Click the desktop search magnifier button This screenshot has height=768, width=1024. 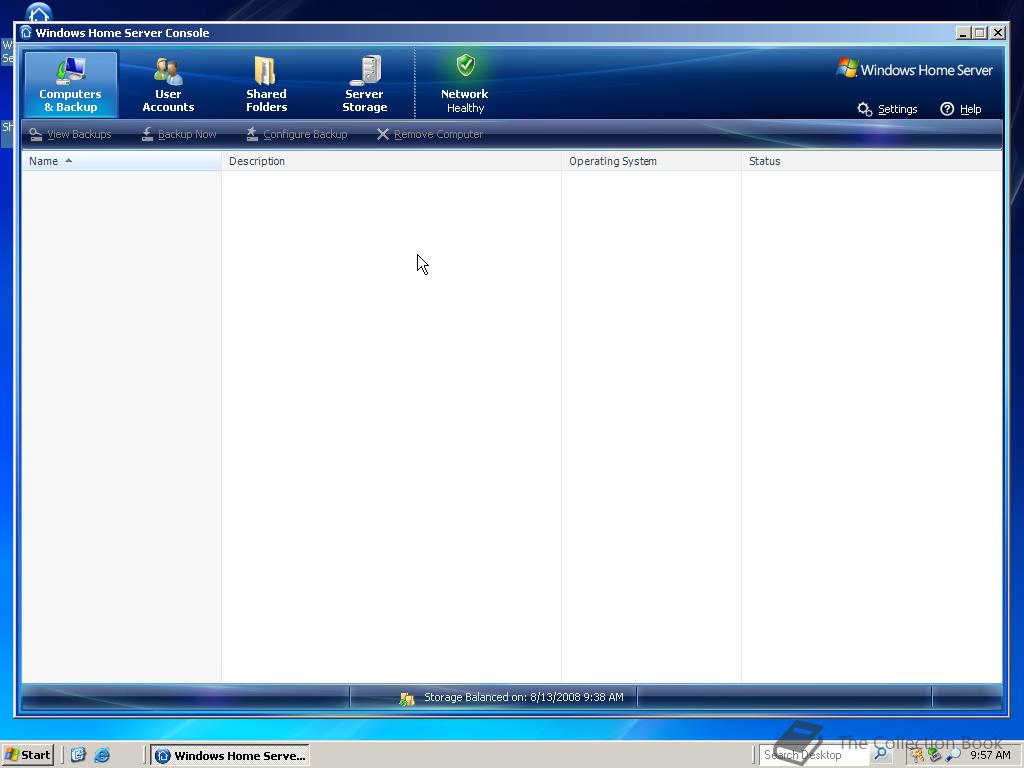click(881, 754)
